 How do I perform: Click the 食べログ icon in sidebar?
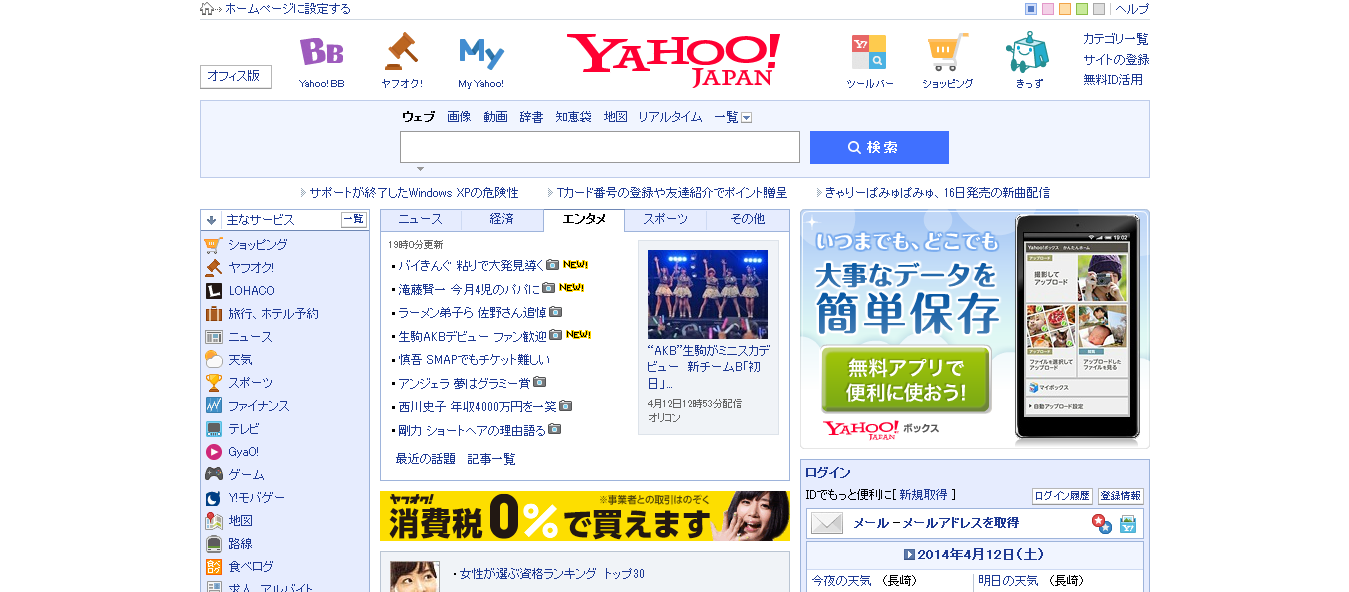point(213,567)
